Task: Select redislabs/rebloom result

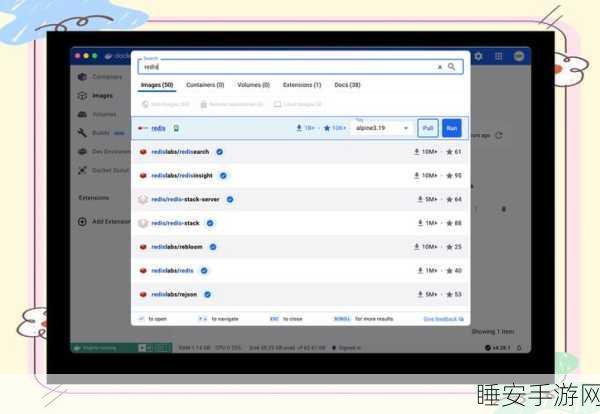Action: [300, 247]
